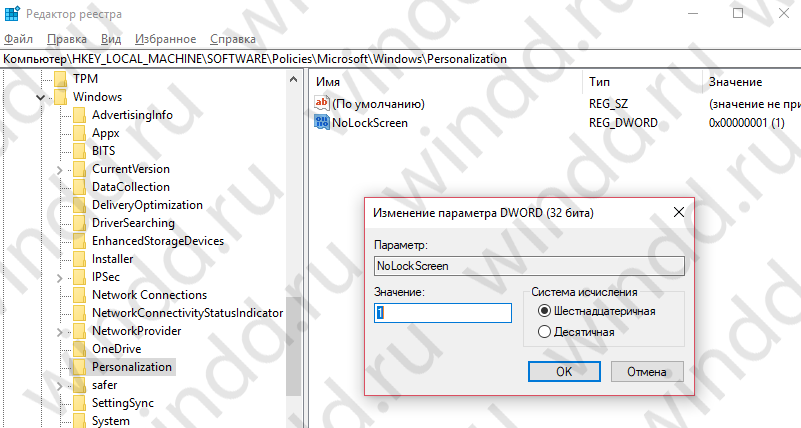
Task: Select the NoLockScreen value name
Action: click(x=370, y=123)
